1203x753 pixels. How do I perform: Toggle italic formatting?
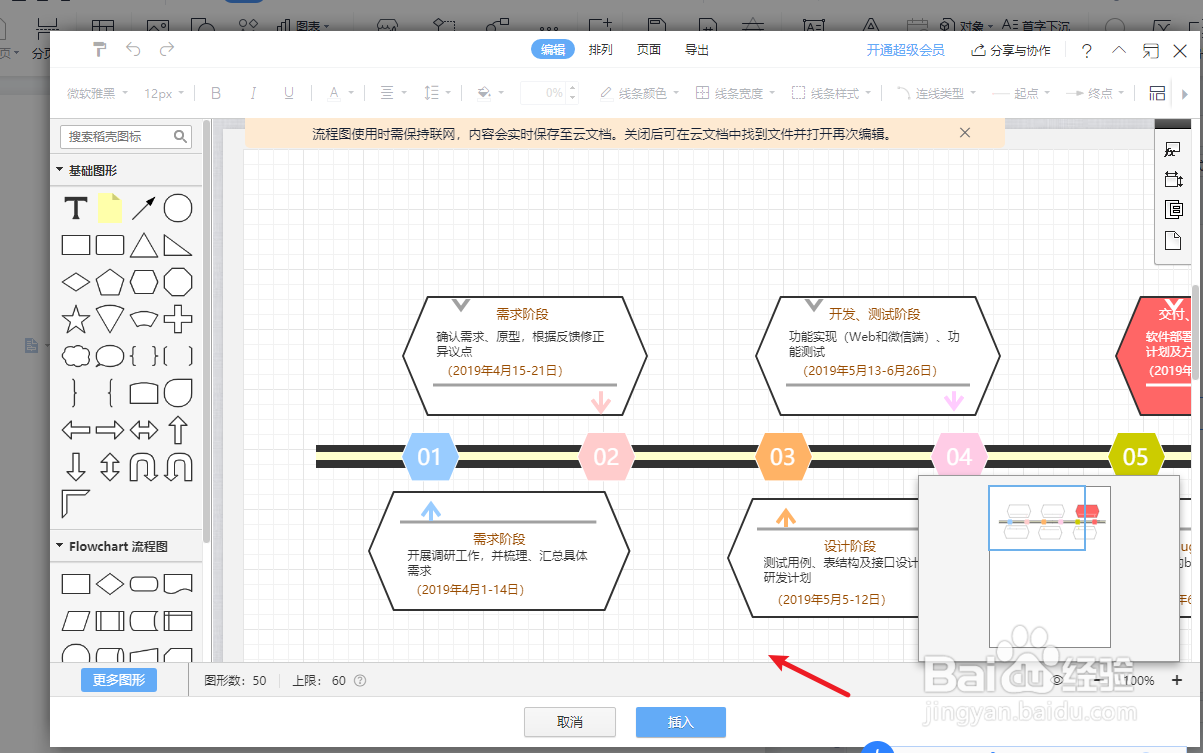click(x=252, y=93)
